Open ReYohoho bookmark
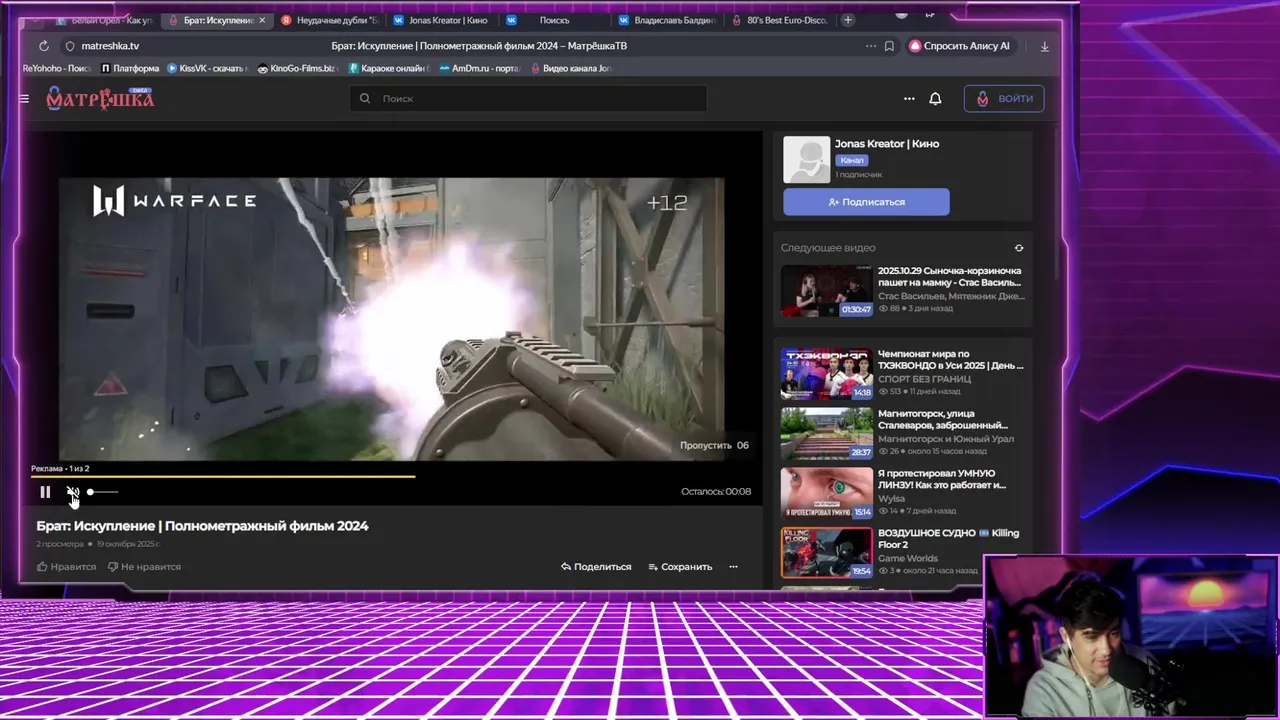 point(57,69)
